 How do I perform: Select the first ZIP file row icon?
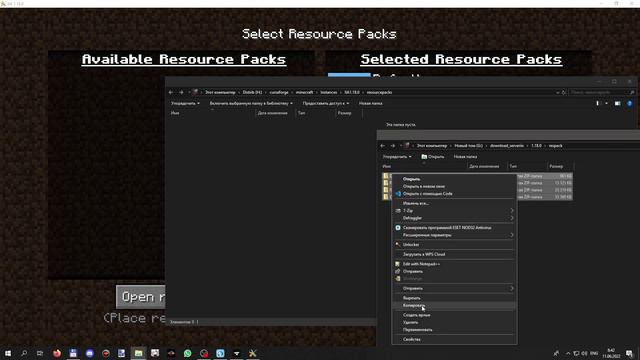[x=386, y=176]
